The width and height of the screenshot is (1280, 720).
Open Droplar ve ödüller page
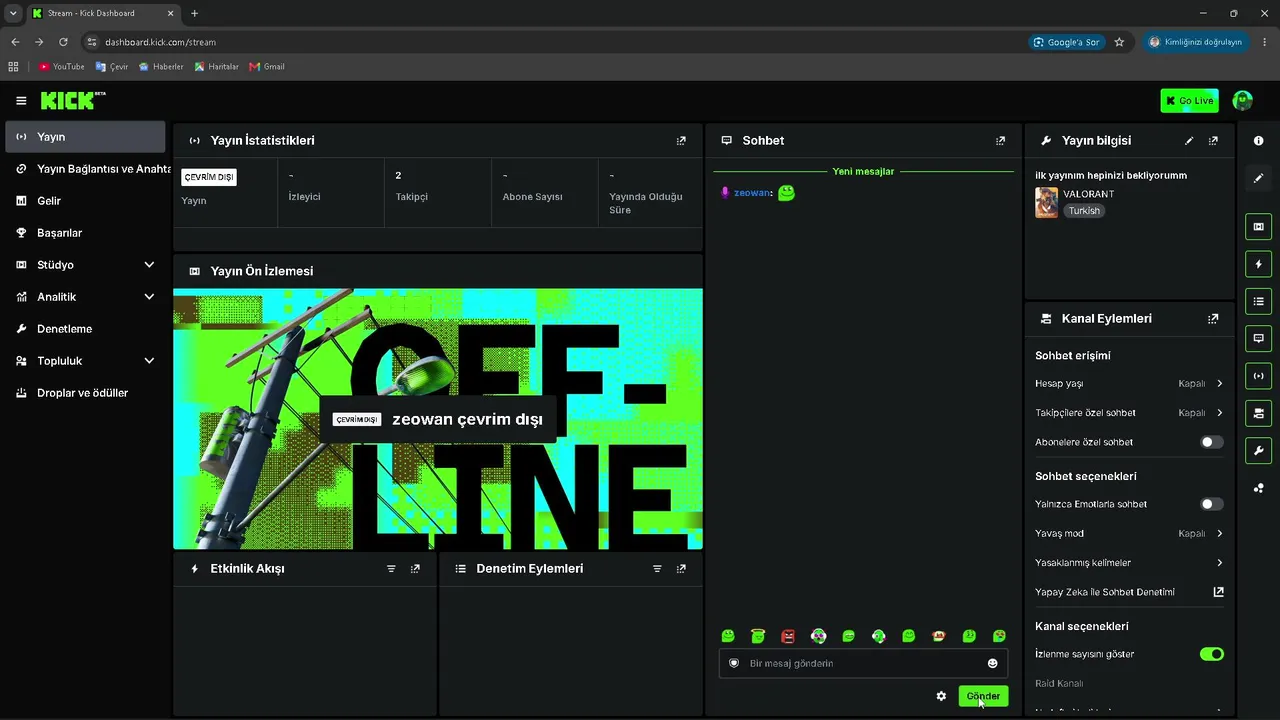85,393
